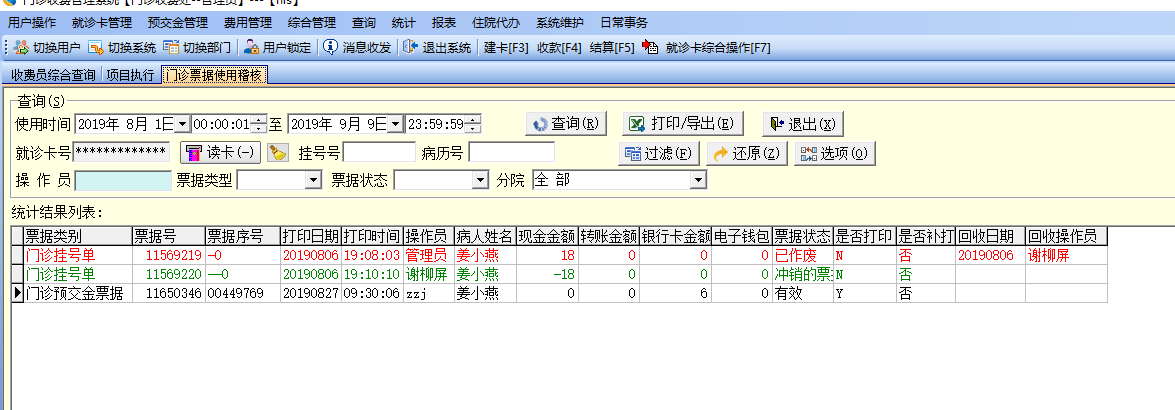Click the 回收日期 cell 20190806
The image size is (1175, 410).
pos(991,256)
